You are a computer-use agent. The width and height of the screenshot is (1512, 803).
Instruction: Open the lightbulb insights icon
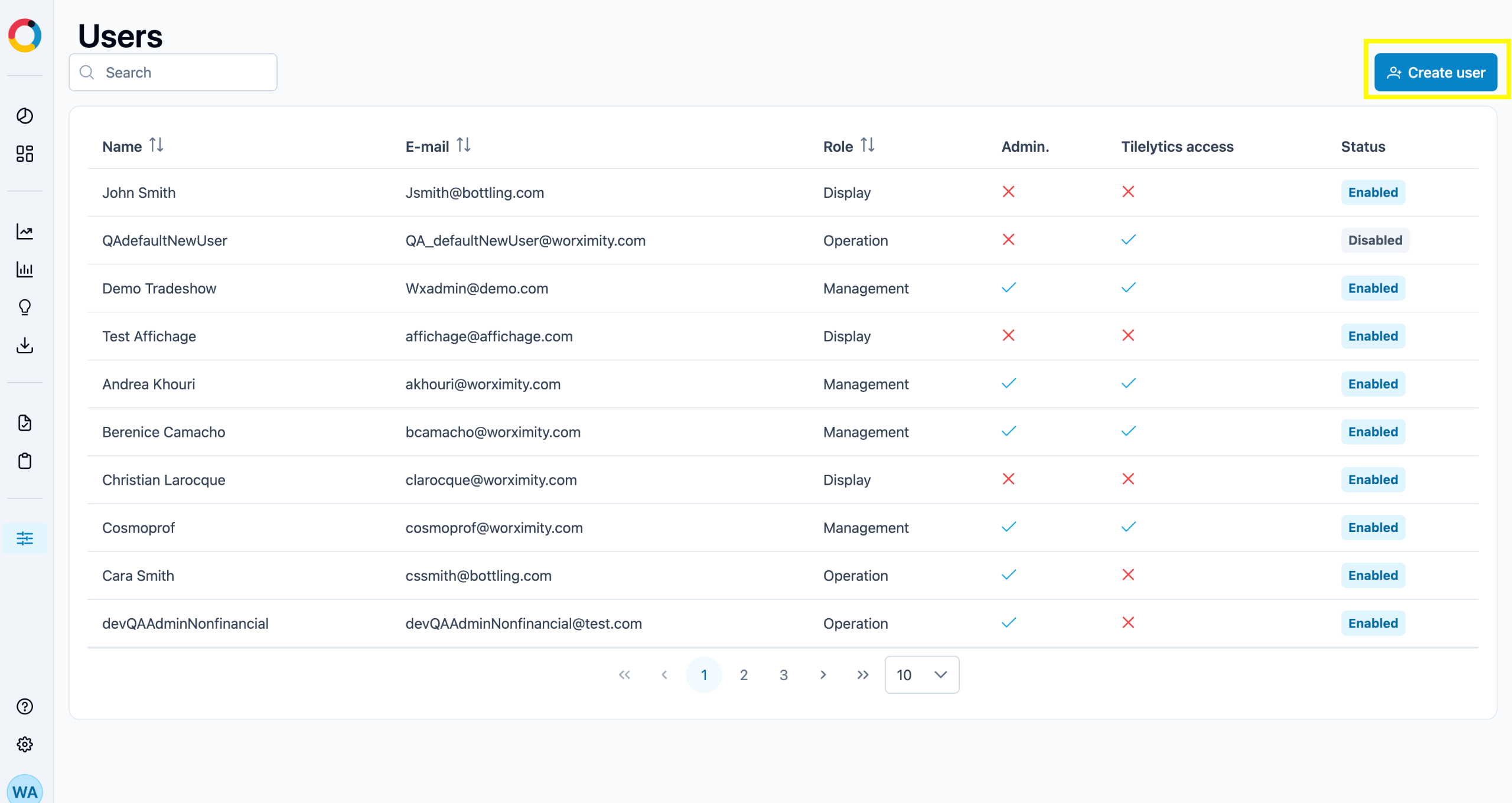click(24, 307)
